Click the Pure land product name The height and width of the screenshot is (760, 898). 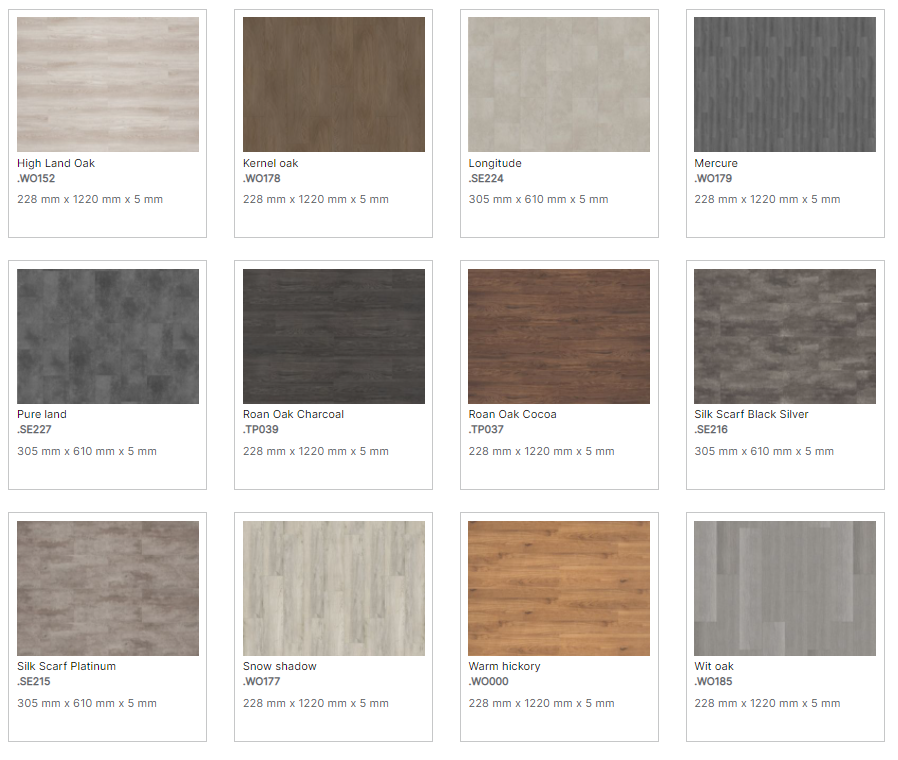click(x=42, y=414)
